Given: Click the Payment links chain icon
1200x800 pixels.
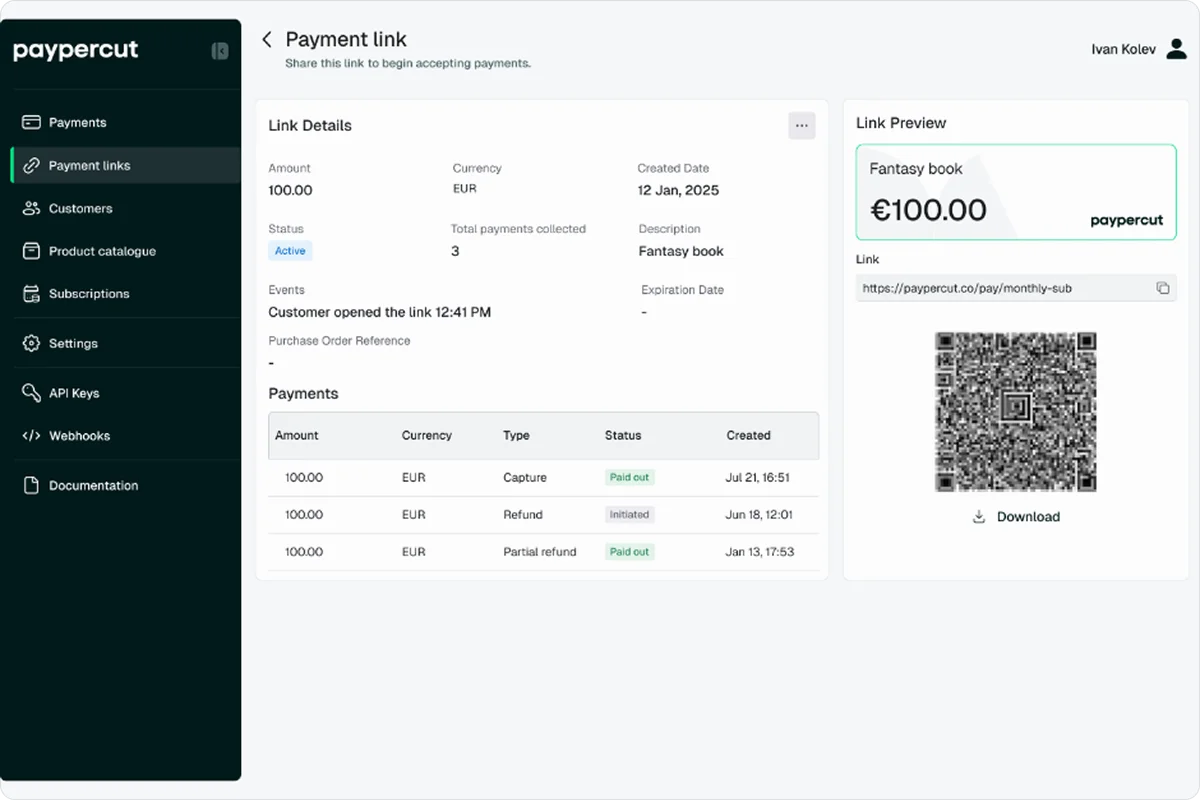Looking at the screenshot, I should point(31,165).
